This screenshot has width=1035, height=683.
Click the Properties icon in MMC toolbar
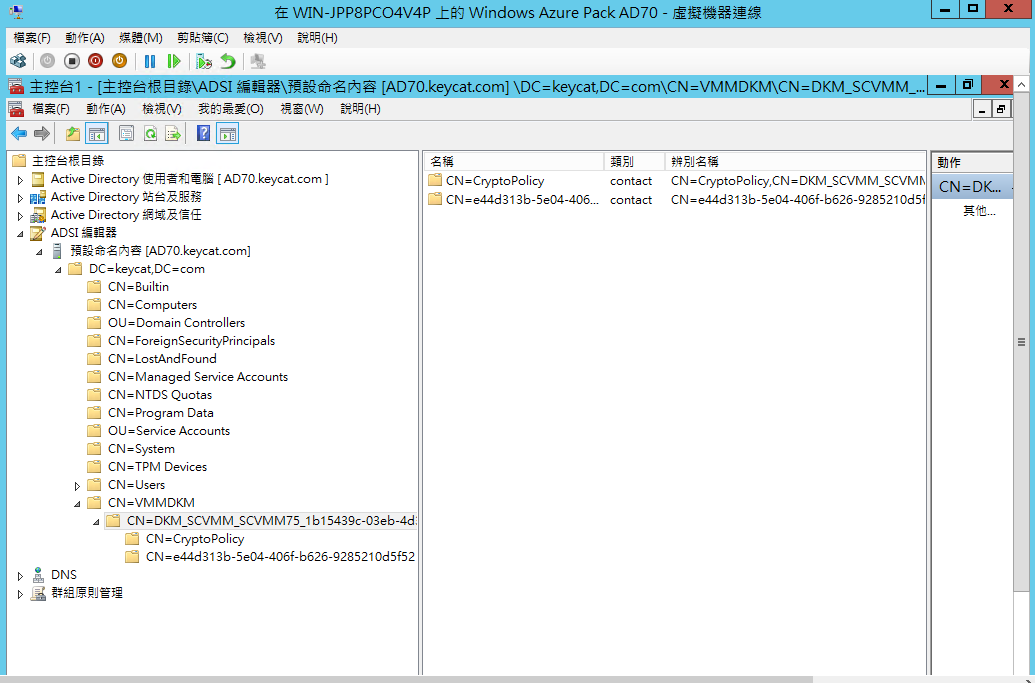tap(126, 134)
